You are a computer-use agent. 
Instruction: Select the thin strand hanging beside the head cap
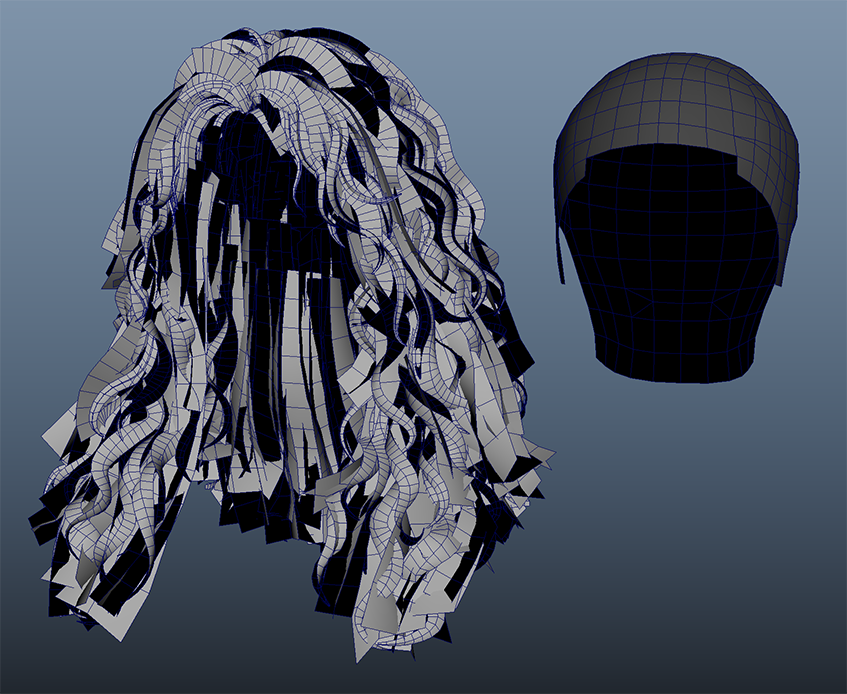(x=560, y=245)
